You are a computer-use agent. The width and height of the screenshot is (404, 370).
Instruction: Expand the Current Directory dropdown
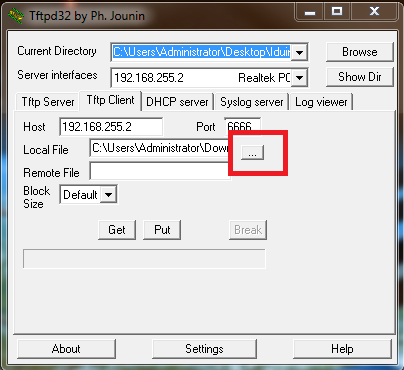pos(299,52)
